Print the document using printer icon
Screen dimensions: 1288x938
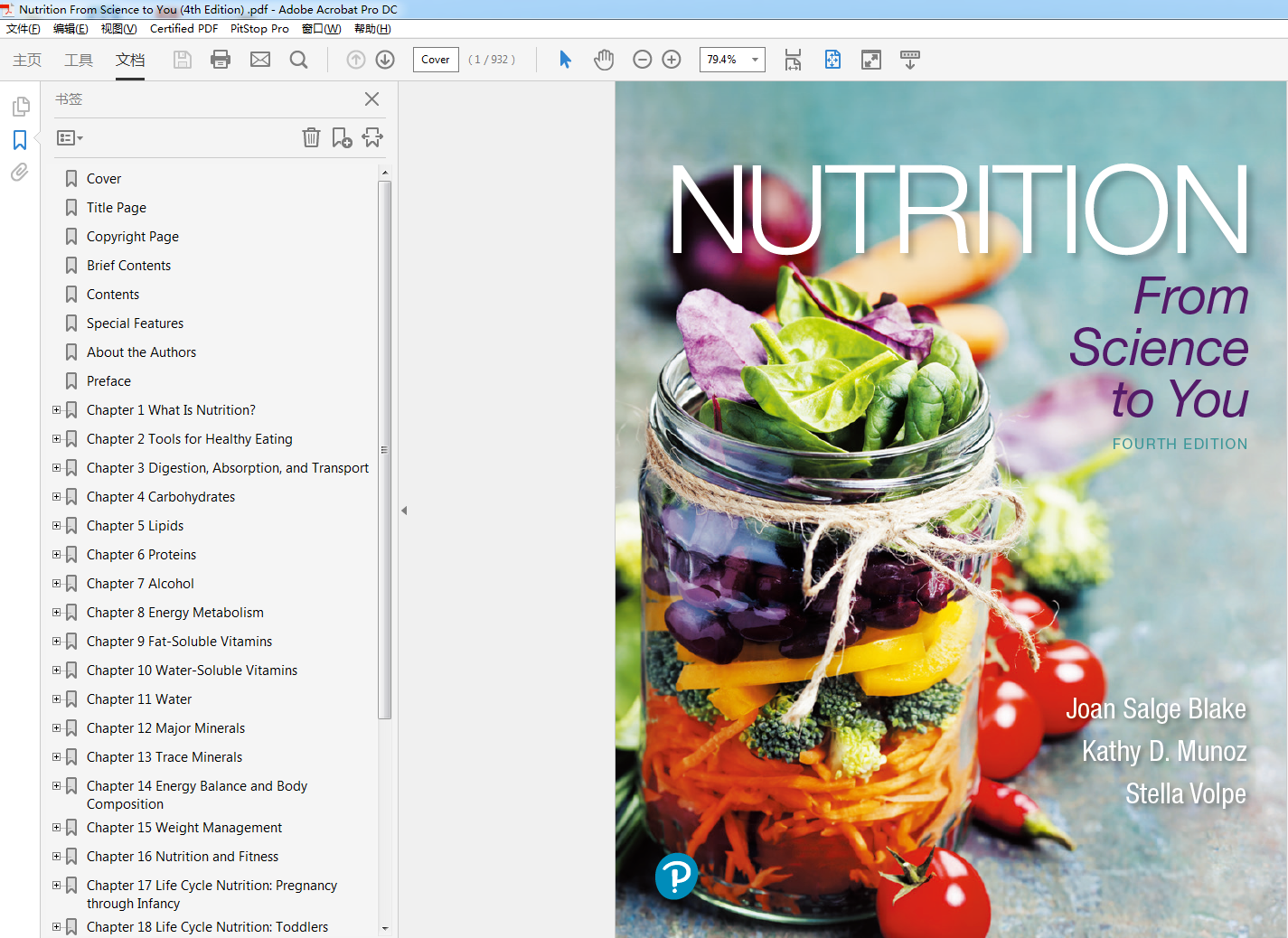[x=221, y=60]
